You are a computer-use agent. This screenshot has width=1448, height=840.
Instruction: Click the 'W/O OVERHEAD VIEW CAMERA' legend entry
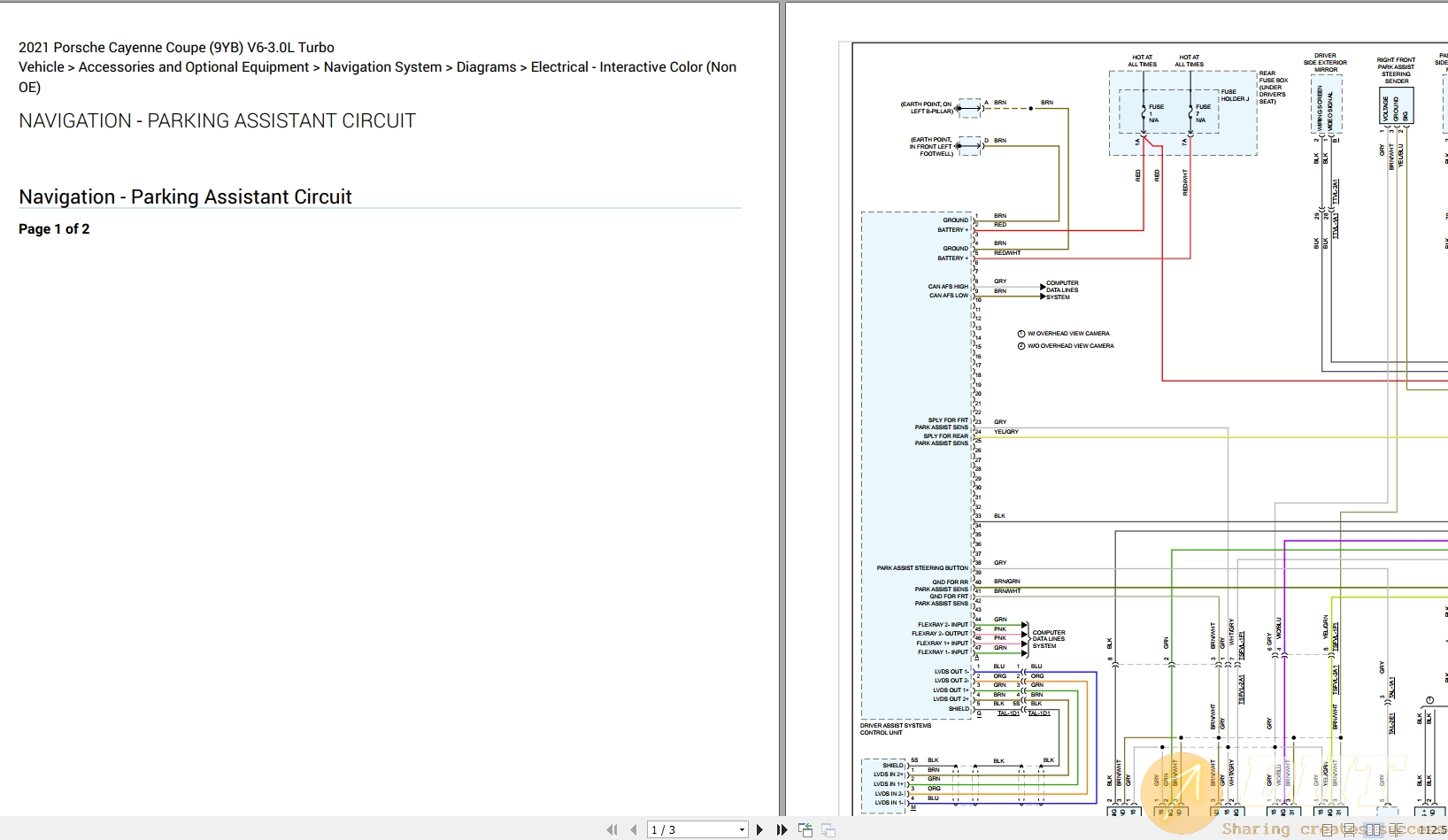coord(1066,346)
